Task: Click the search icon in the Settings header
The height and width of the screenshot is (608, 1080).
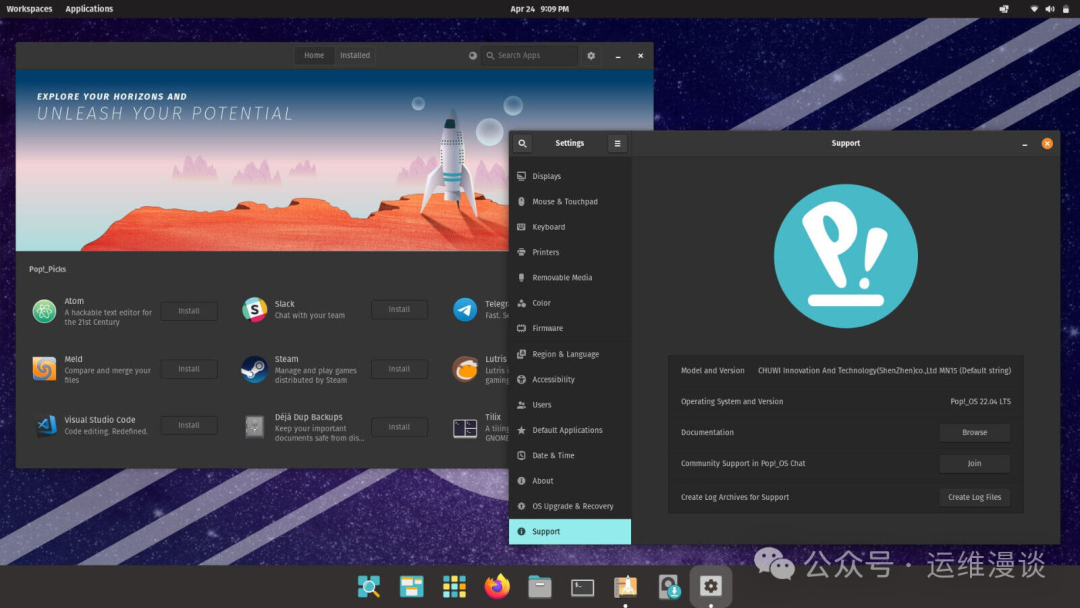Action: tap(522, 143)
